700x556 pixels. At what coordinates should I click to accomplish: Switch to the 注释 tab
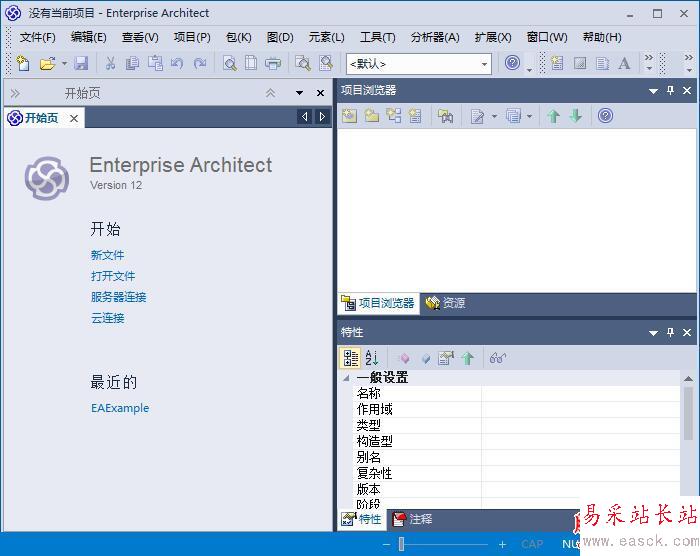412,519
